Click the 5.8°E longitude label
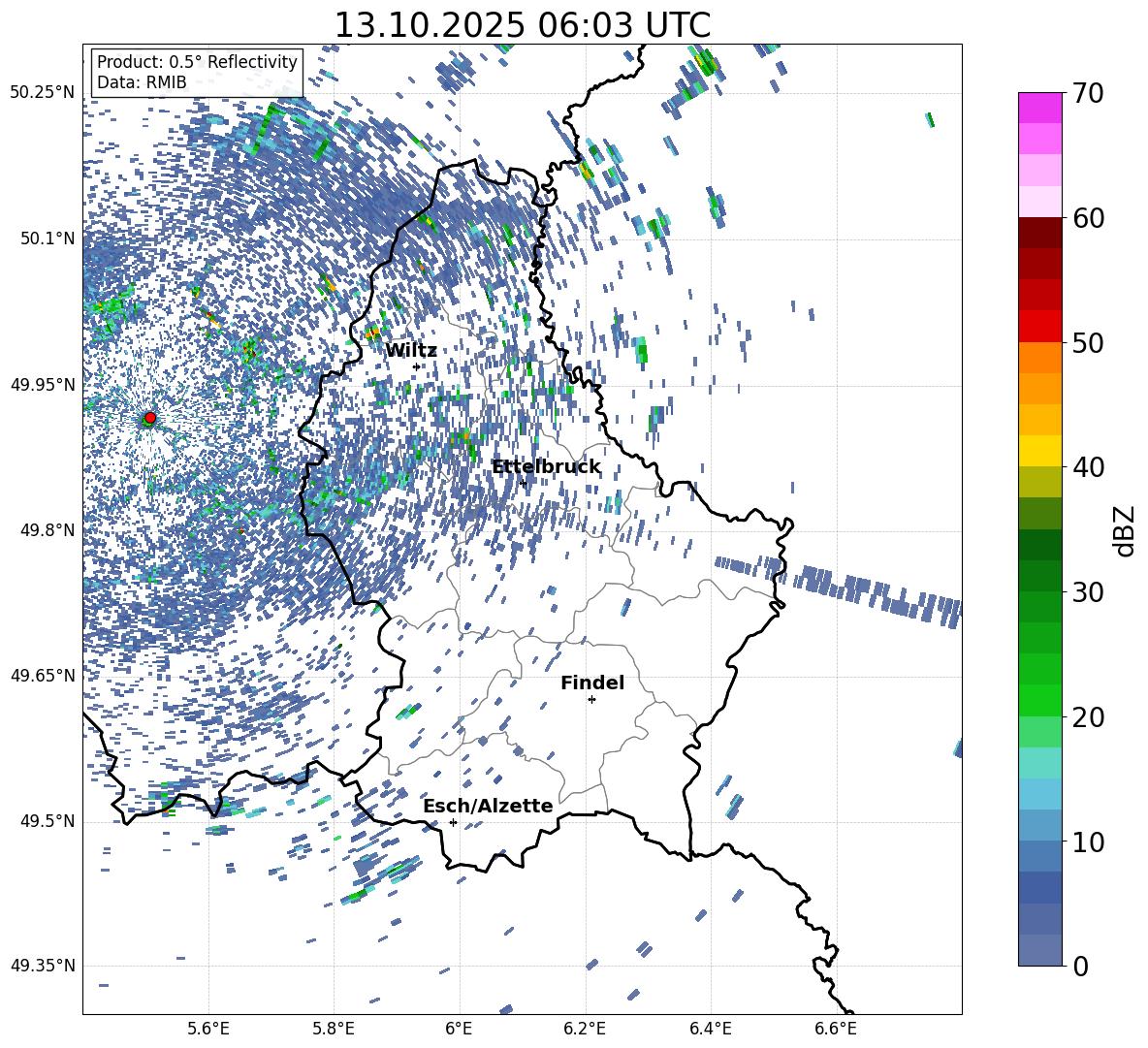Viewport: 1148px width, 1048px height. click(334, 1029)
